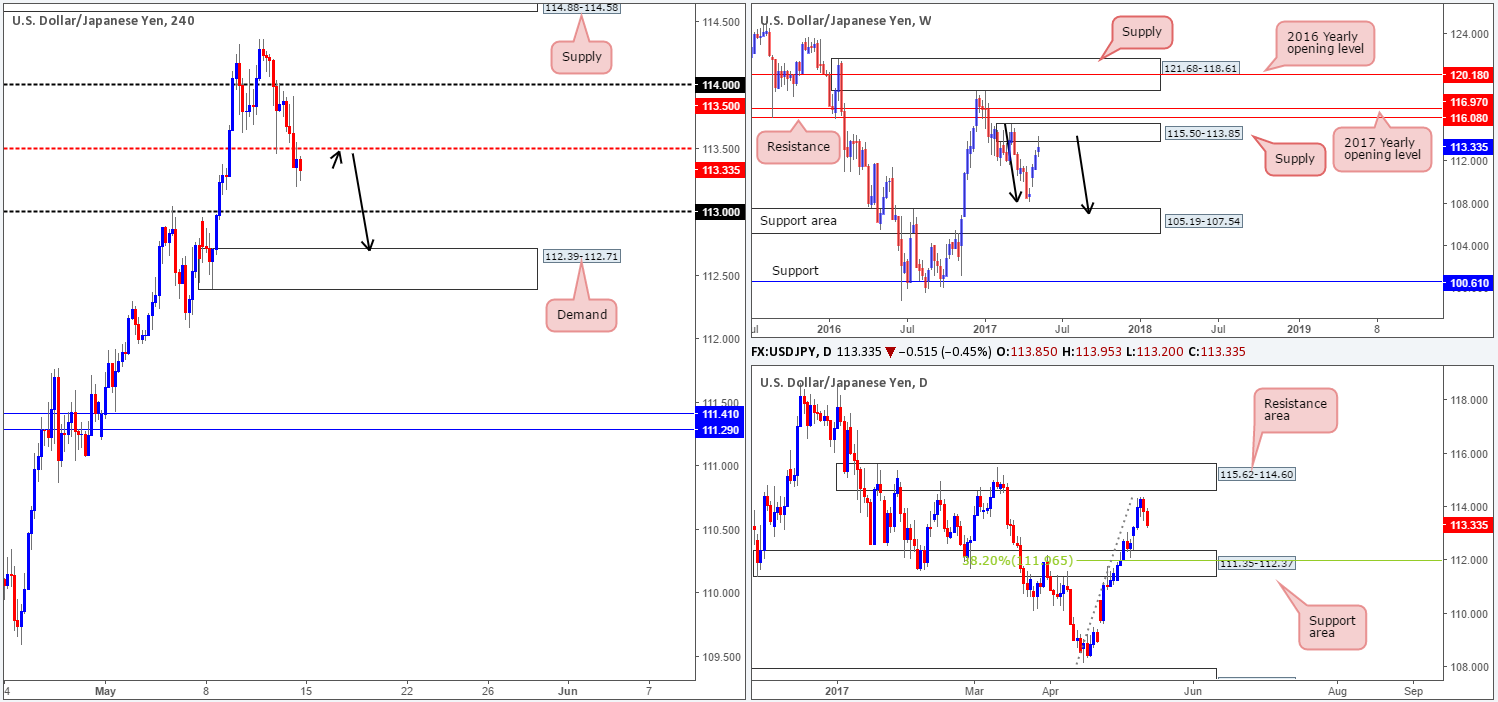Select the 112.39-112.71 demand zone label
The width and height of the screenshot is (1498, 702).
click(x=582, y=256)
